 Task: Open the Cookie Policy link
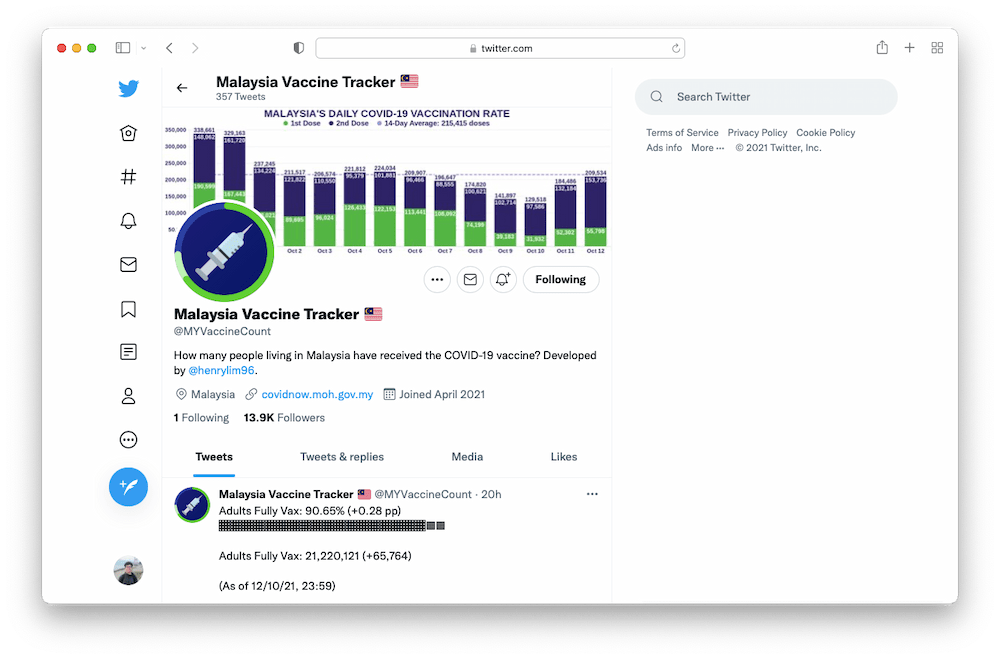[x=825, y=133]
